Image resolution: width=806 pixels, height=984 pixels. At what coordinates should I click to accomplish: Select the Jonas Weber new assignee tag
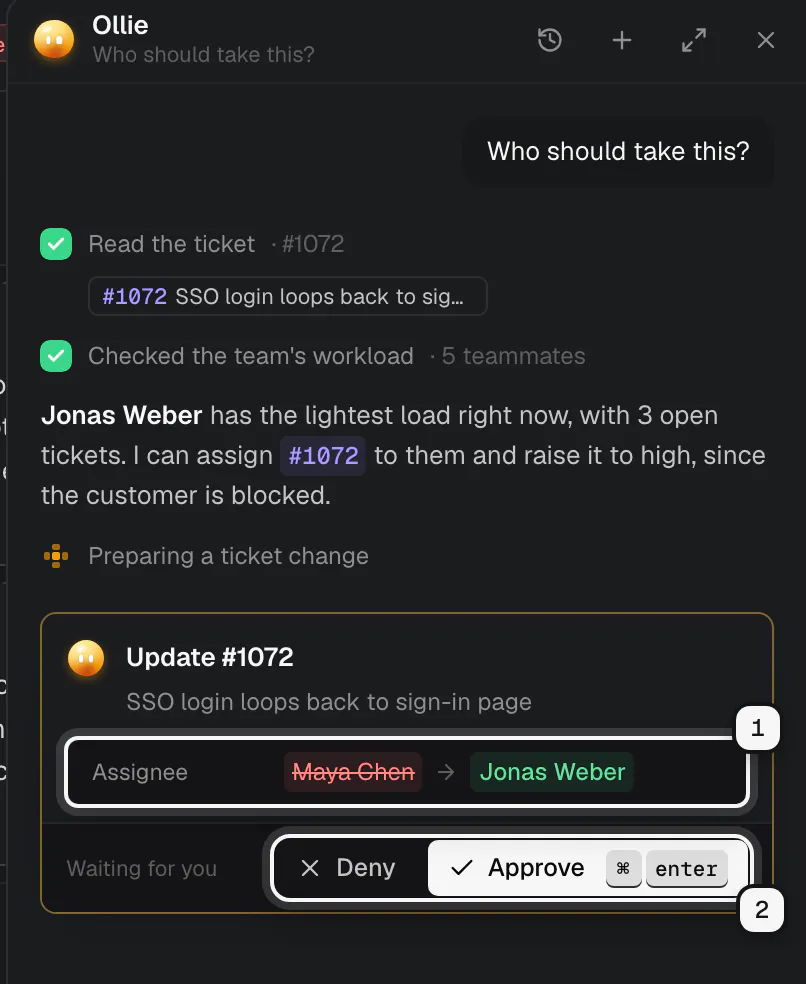pyautogui.click(x=552, y=772)
